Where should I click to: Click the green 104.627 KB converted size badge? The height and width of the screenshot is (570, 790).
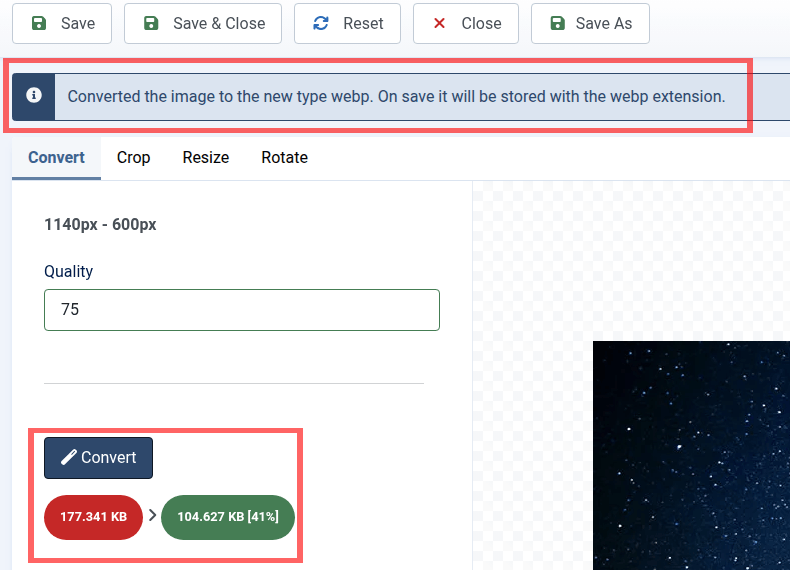point(227,517)
